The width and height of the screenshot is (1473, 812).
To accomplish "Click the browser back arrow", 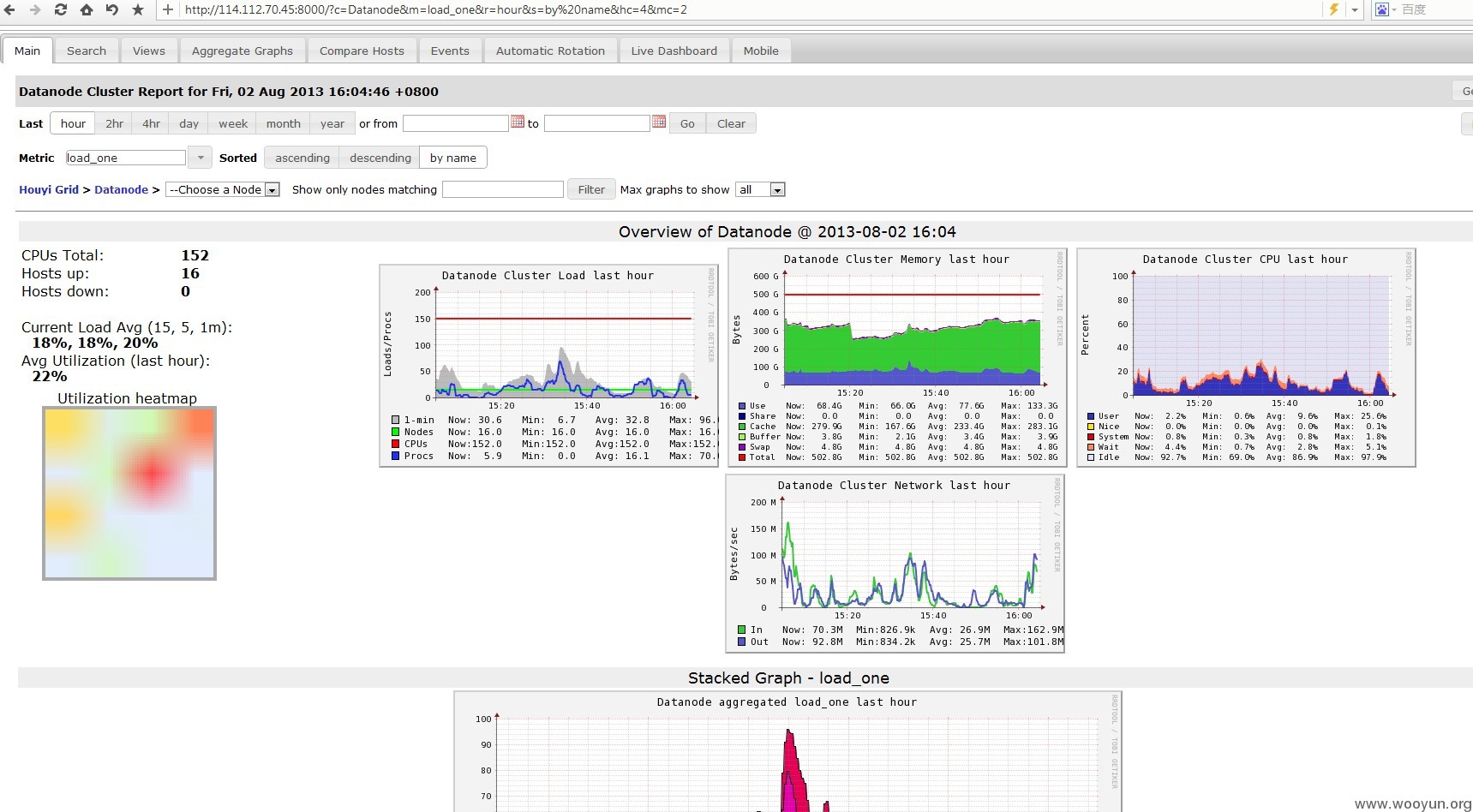I will click(x=10, y=9).
